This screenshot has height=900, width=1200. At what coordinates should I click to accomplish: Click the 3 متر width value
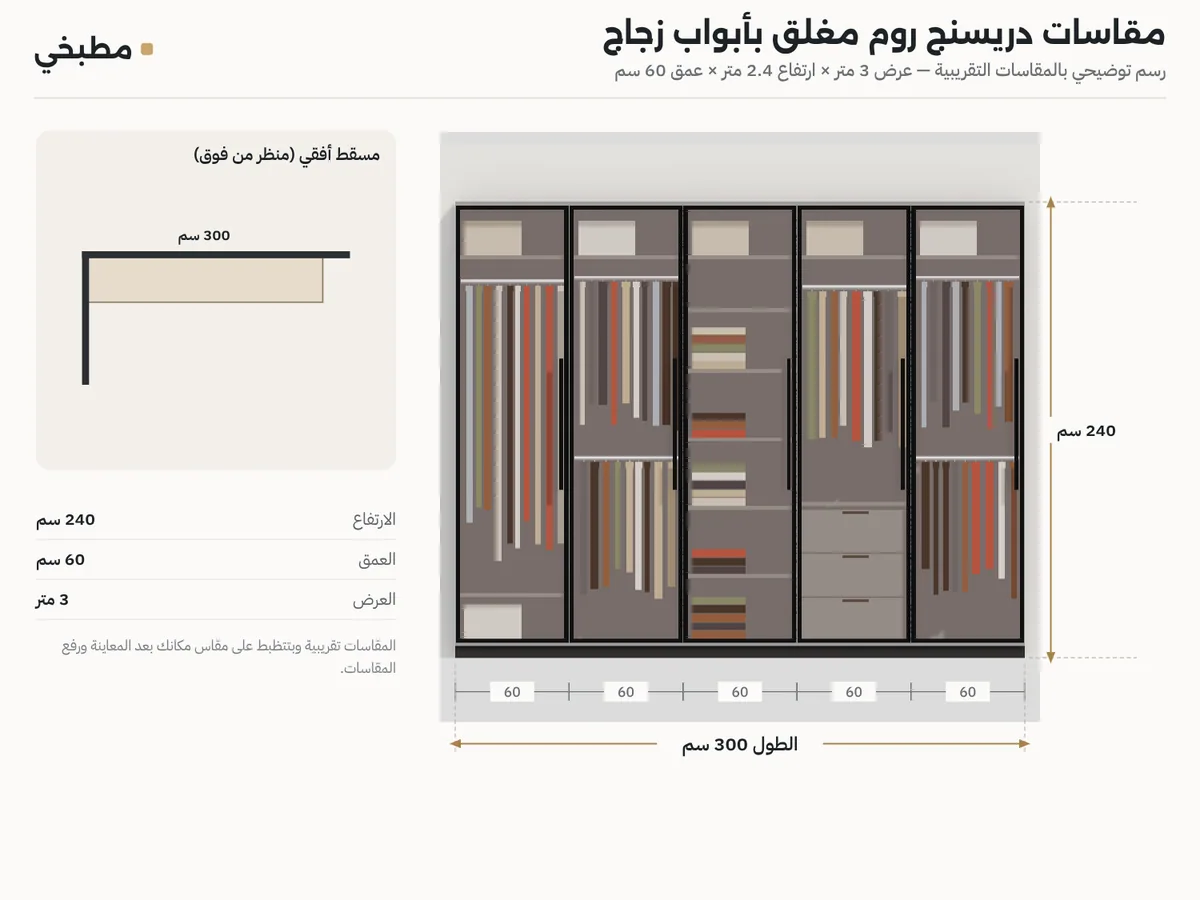pyautogui.click(x=52, y=600)
